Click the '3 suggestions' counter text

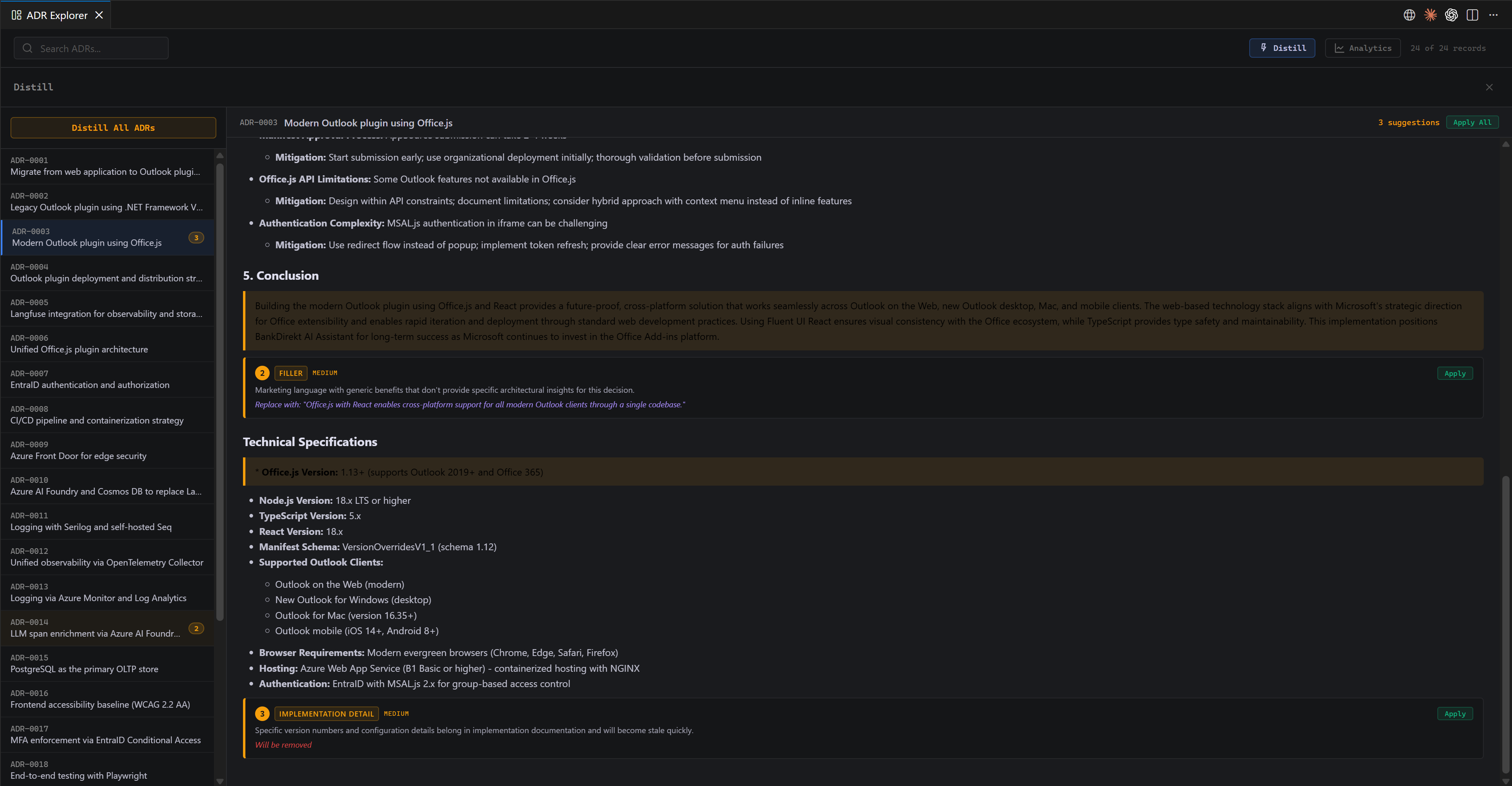click(x=1409, y=122)
